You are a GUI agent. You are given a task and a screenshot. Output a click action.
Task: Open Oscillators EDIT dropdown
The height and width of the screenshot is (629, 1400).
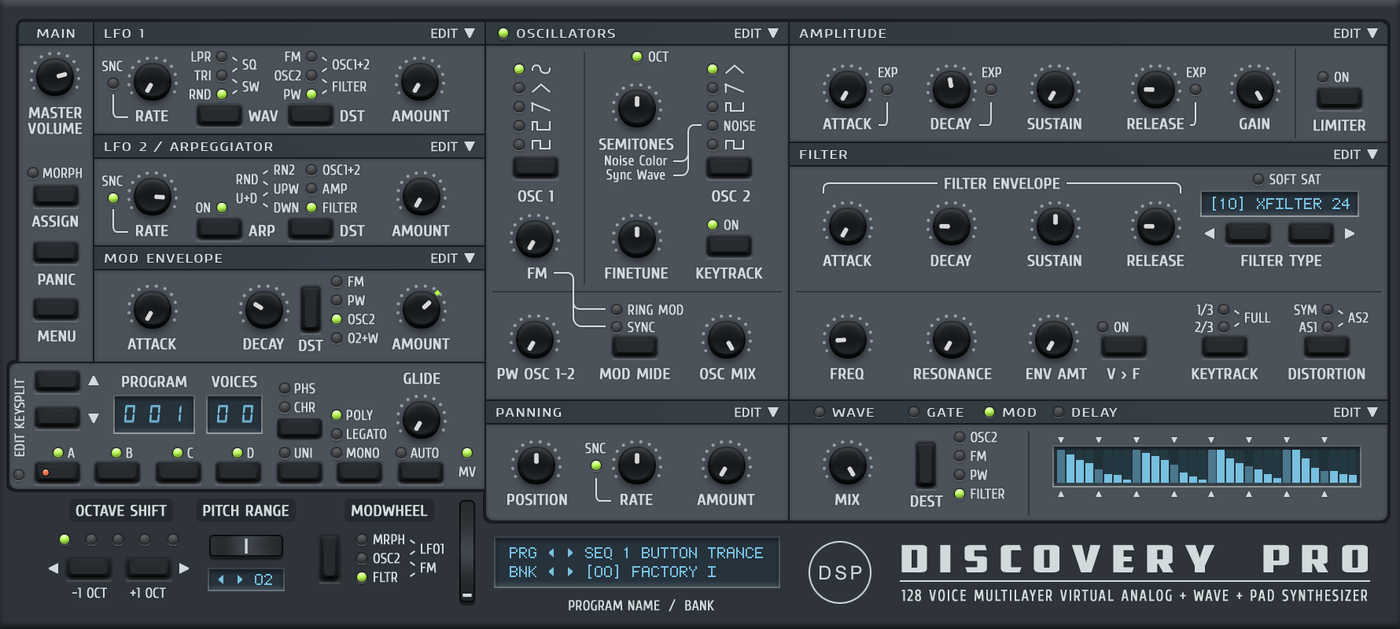(x=756, y=33)
